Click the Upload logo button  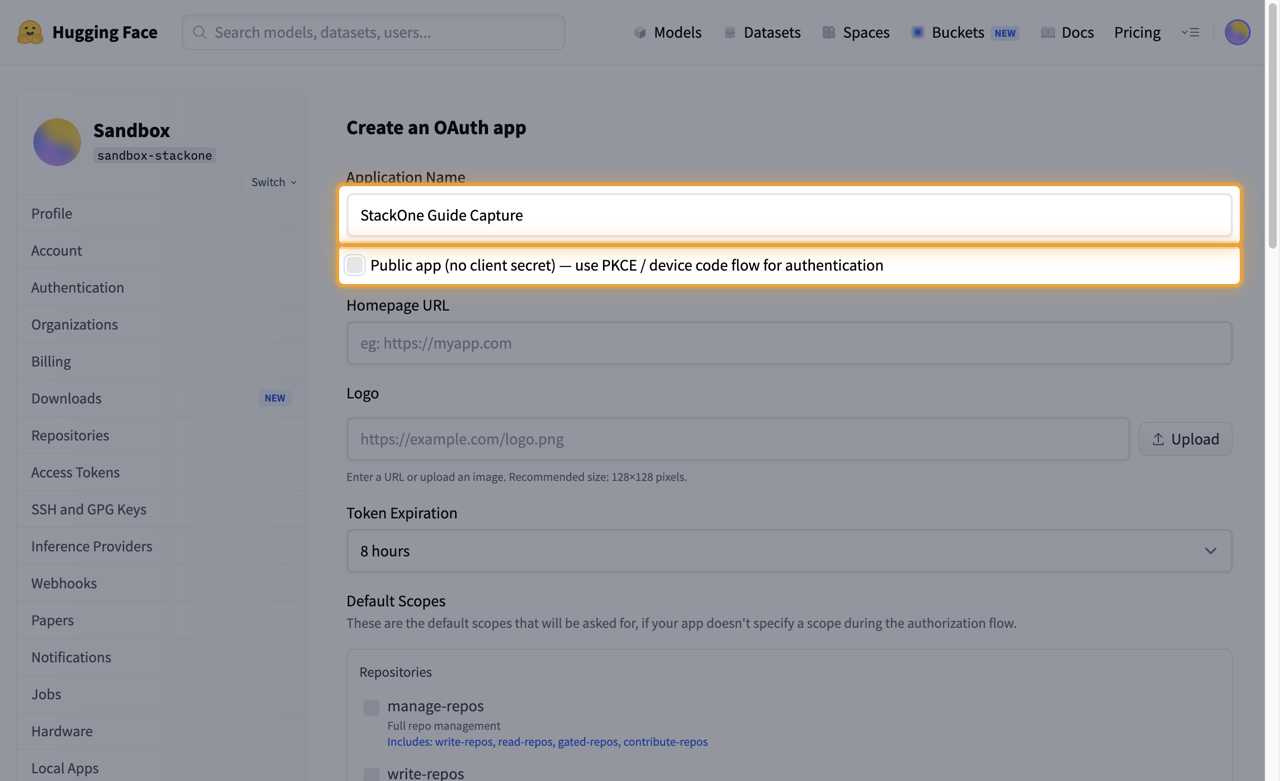click(1185, 439)
